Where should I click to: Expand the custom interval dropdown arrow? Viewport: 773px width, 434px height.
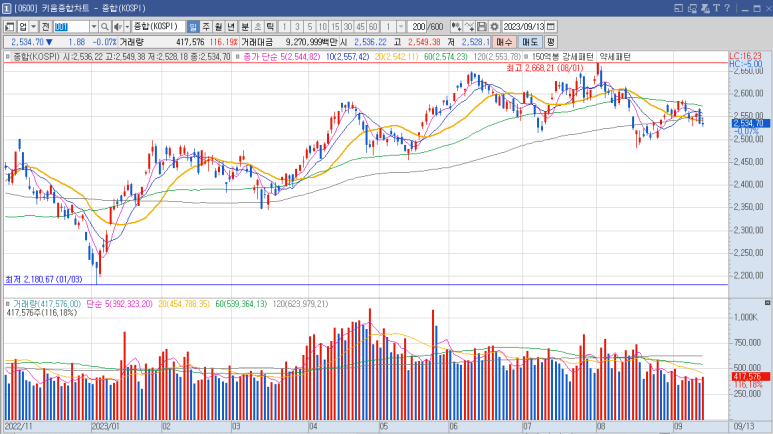click(x=401, y=27)
